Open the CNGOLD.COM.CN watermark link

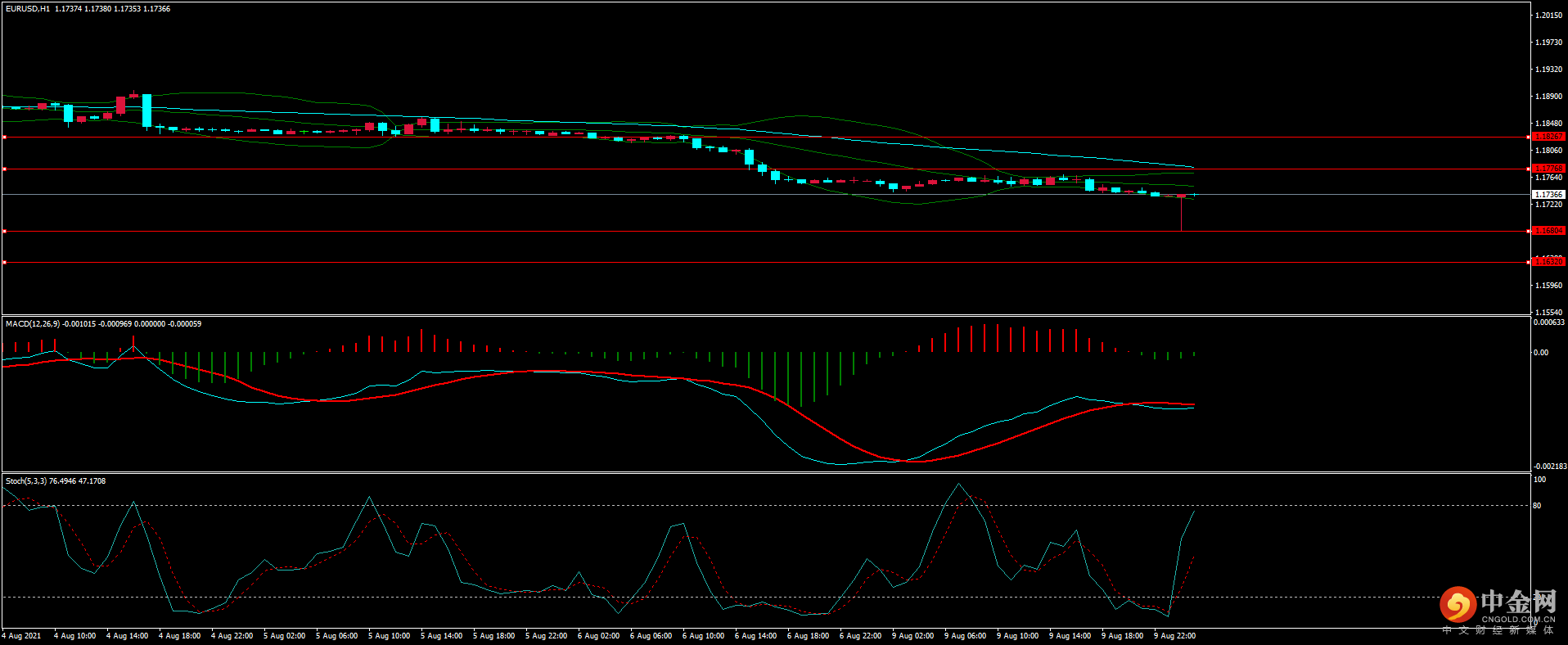click(1517, 620)
